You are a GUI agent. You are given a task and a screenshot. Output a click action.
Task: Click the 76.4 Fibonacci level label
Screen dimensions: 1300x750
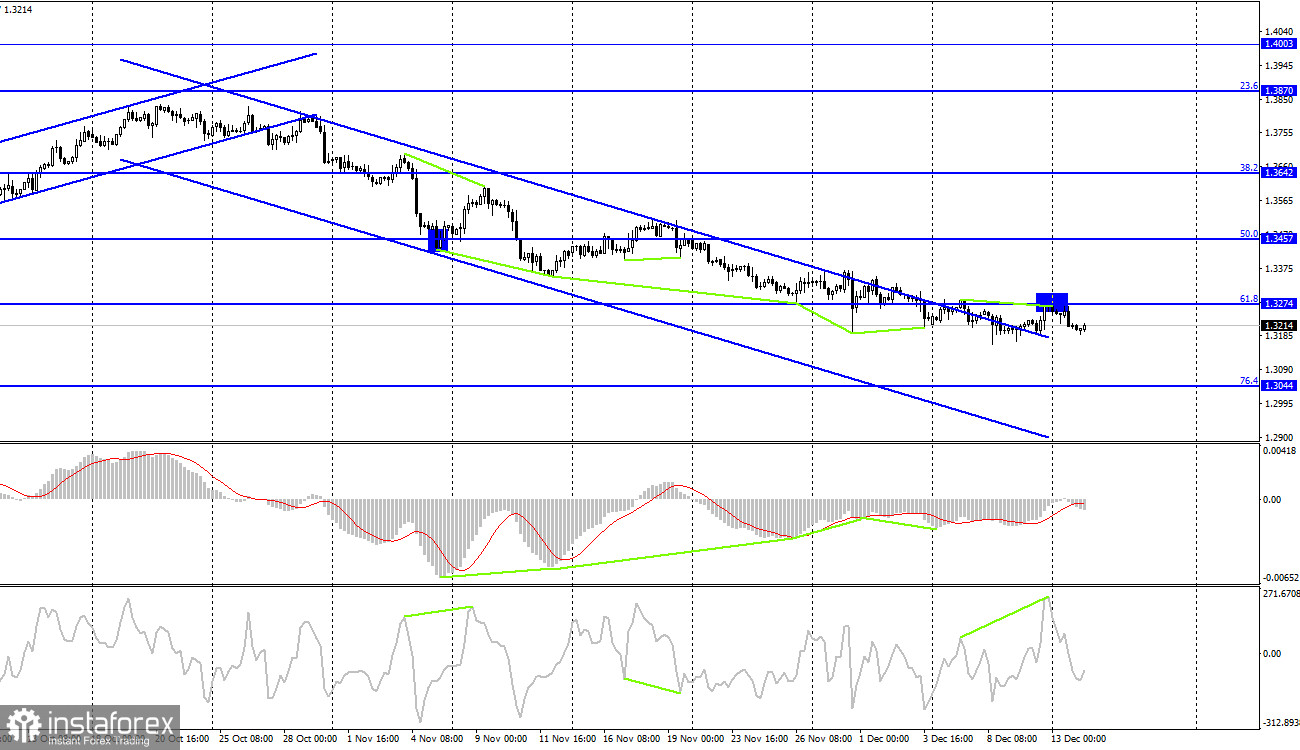[x=1248, y=381]
